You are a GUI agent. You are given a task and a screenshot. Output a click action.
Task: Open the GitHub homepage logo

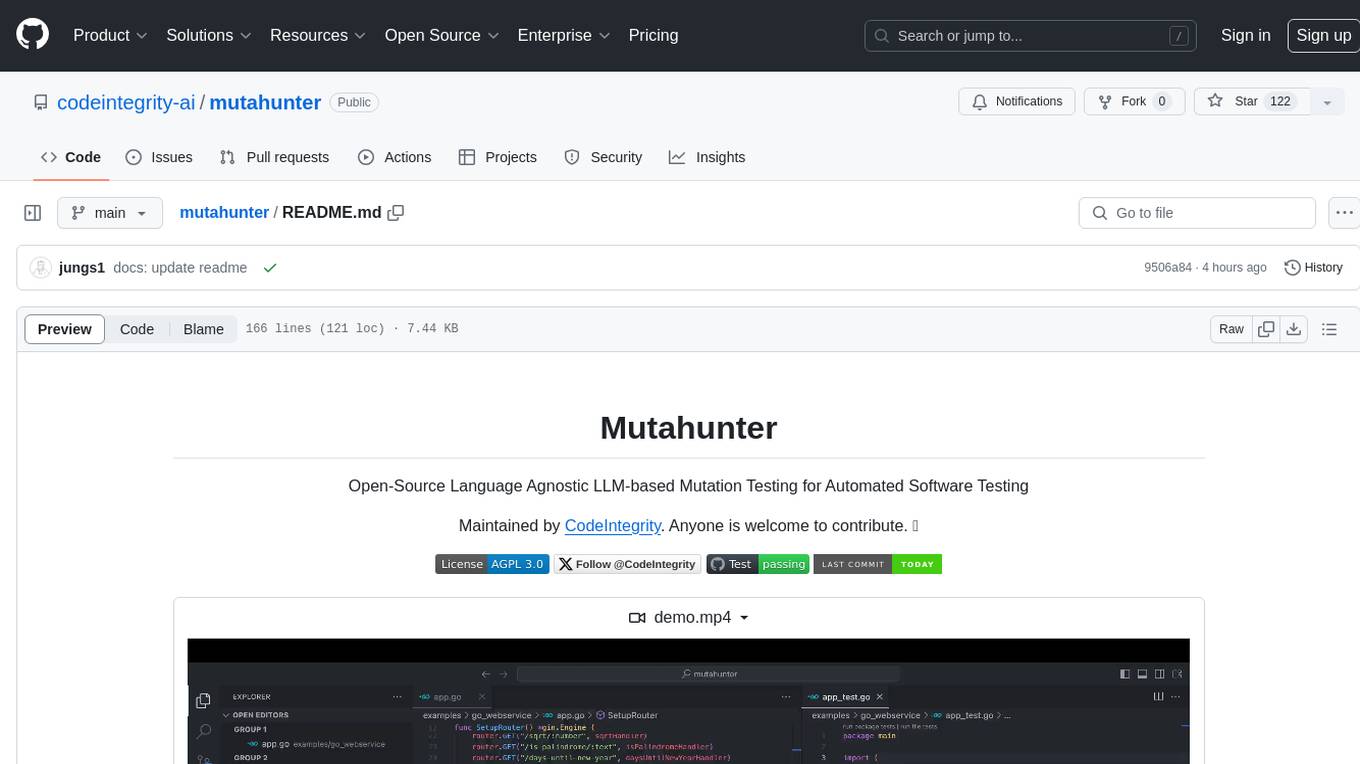32,35
